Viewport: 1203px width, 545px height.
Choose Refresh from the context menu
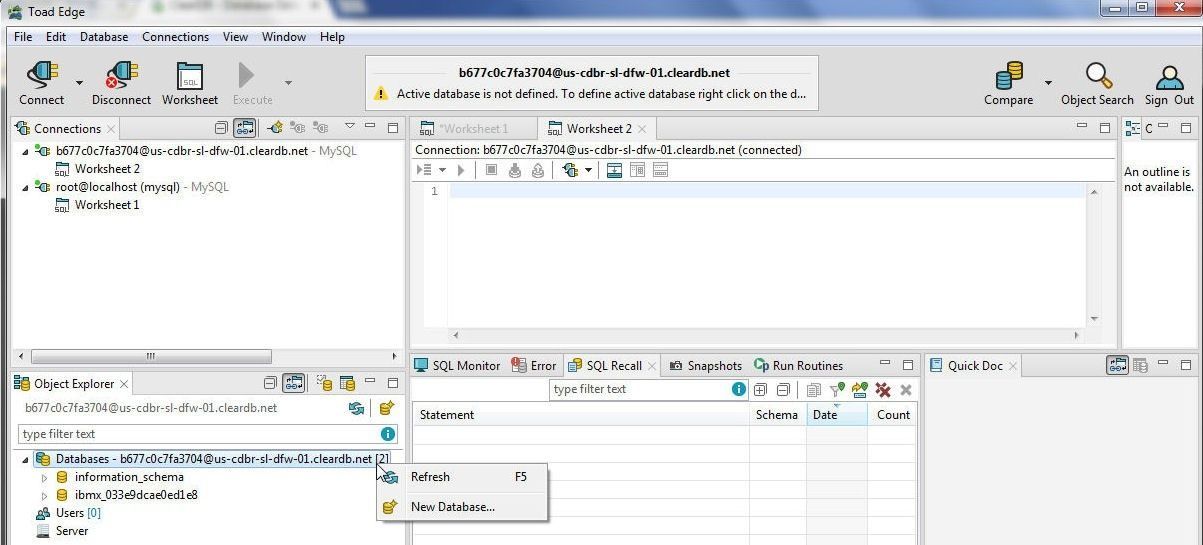coord(462,477)
